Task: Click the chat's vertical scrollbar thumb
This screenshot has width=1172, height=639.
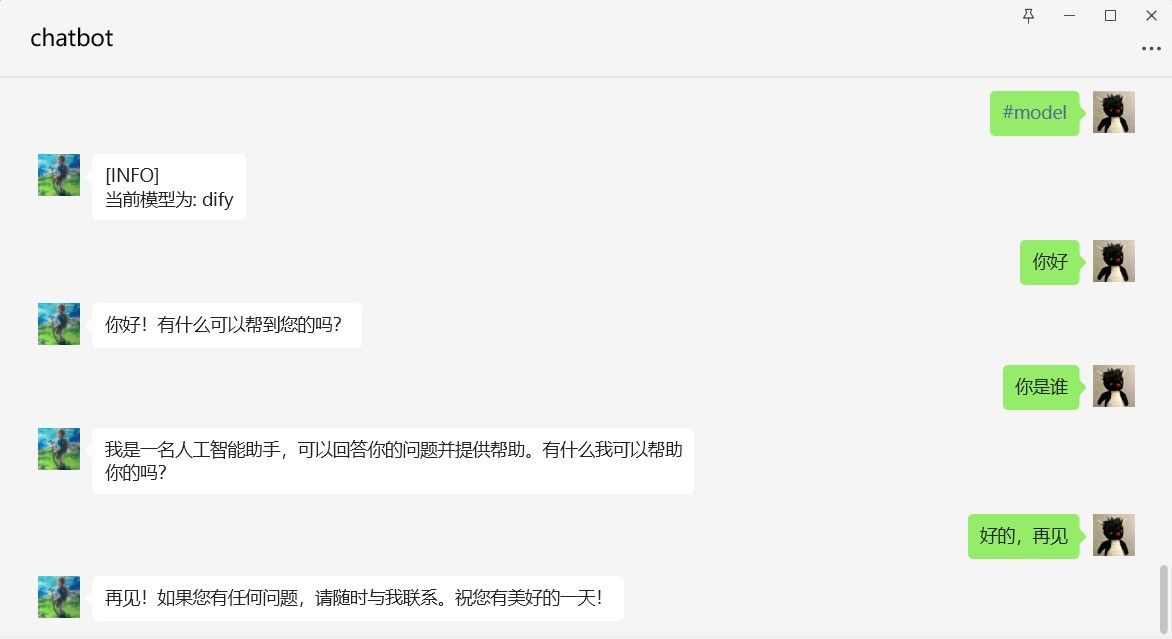Action: [1163, 599]
